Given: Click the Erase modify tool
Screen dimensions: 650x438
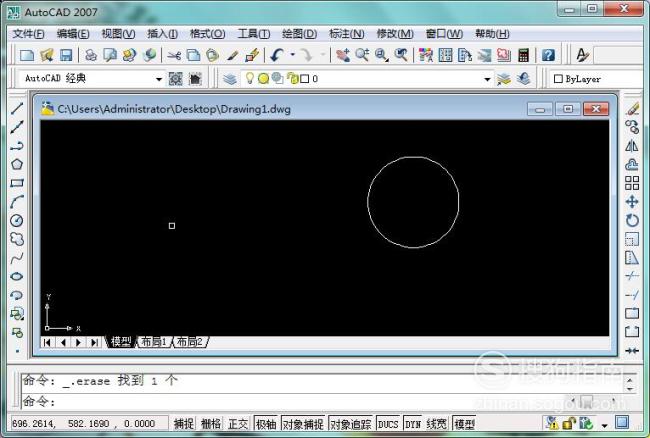Looking at the screenshot, I should point(632,109).
